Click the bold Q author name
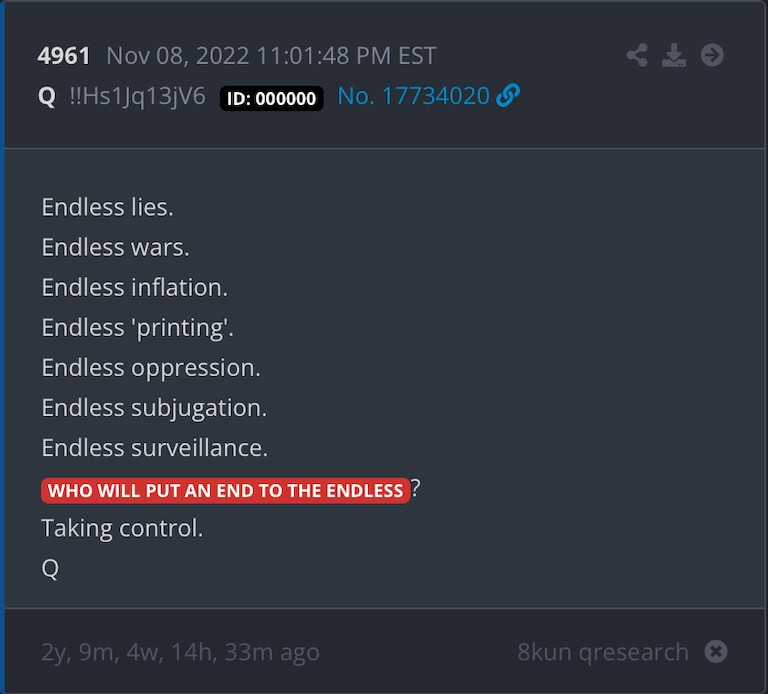The width and height of the screenshot is (768, 694). (x=47, y=96)
